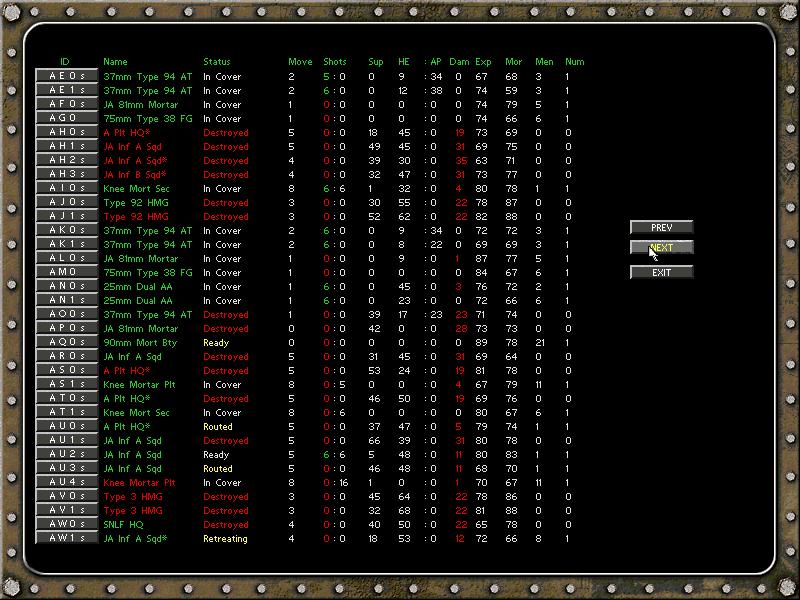The height and width of the screenshot is (600, 800).
Task: Click the EXIT button
Action: (662, 272)
